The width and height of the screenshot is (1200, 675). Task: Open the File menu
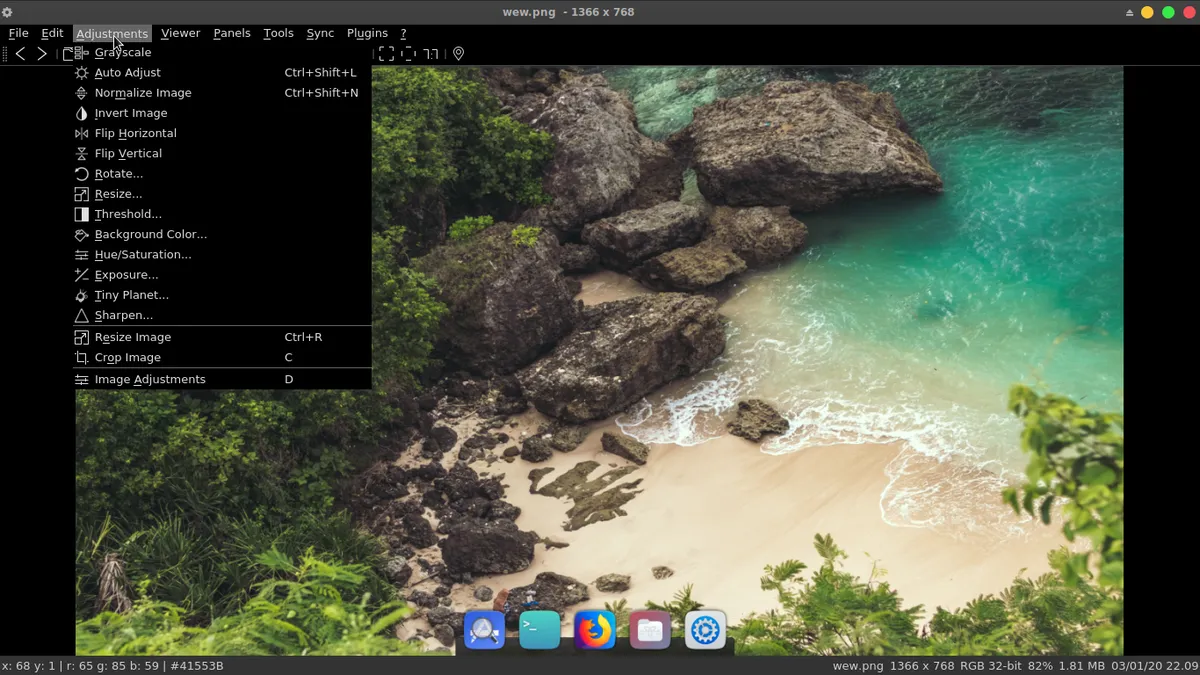(x=18, y=33)
